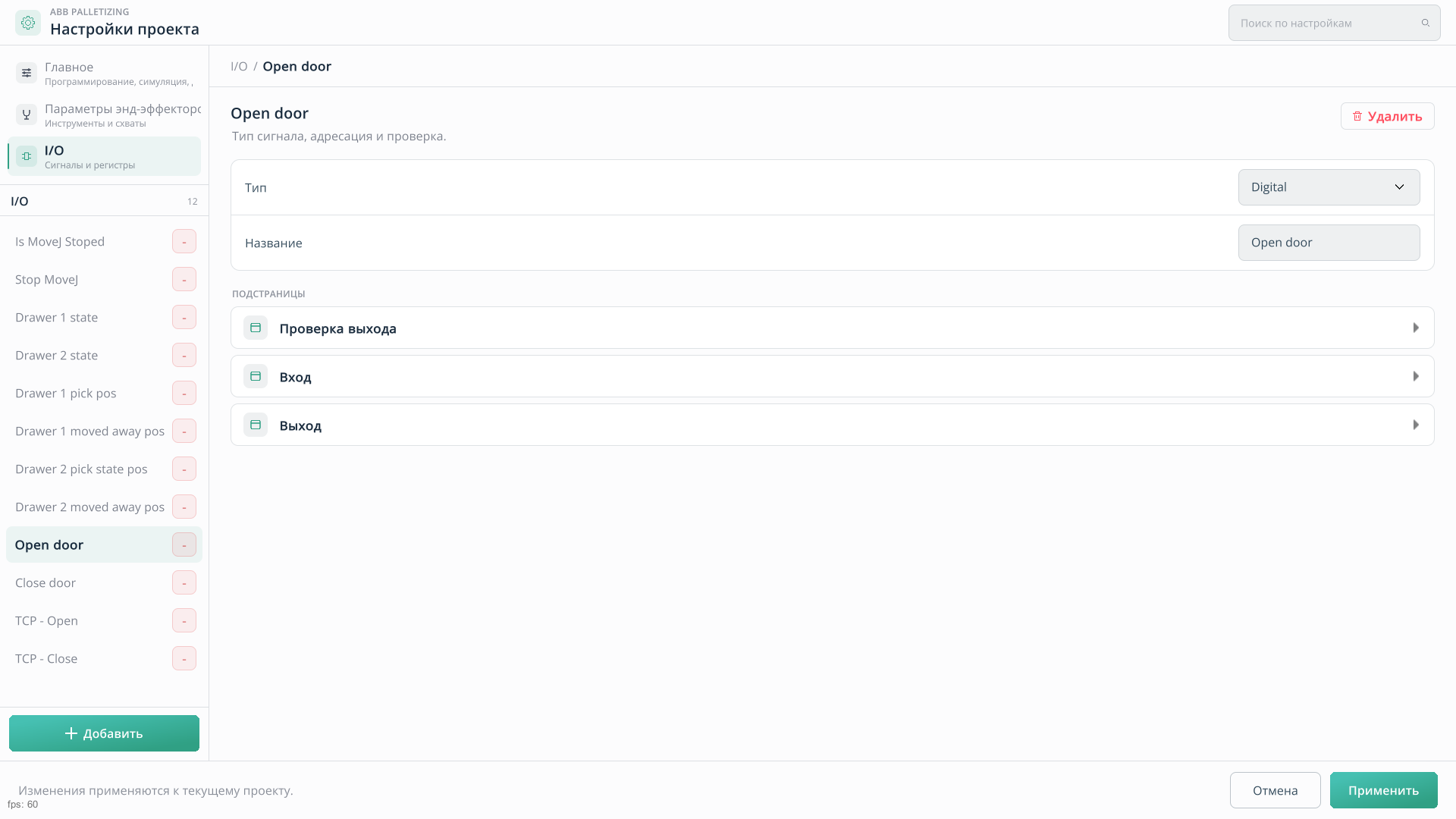Image resolution: width=1456 pixels, height=819 pixels.
Task: Open the Главное settings section
Action: [105, 73]
